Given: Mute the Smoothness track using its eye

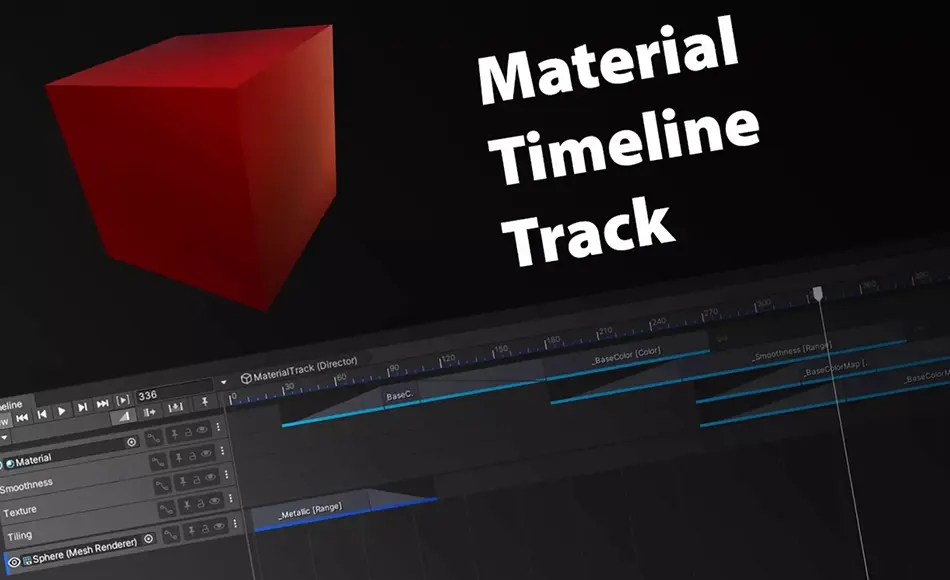Looking at the screenshot, I should pos(206,453).
